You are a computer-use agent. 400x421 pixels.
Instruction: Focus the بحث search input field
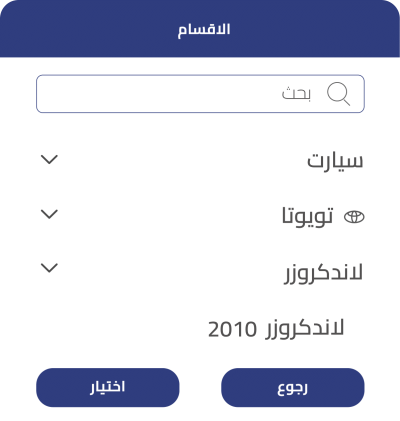[x=200, y=94]
